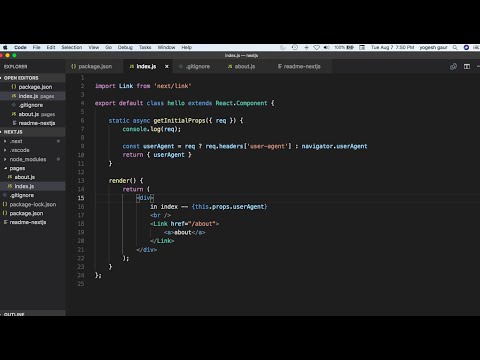The image size is (480, 360).
Task: Open the Apple menu icon
Action: point(5,48)
